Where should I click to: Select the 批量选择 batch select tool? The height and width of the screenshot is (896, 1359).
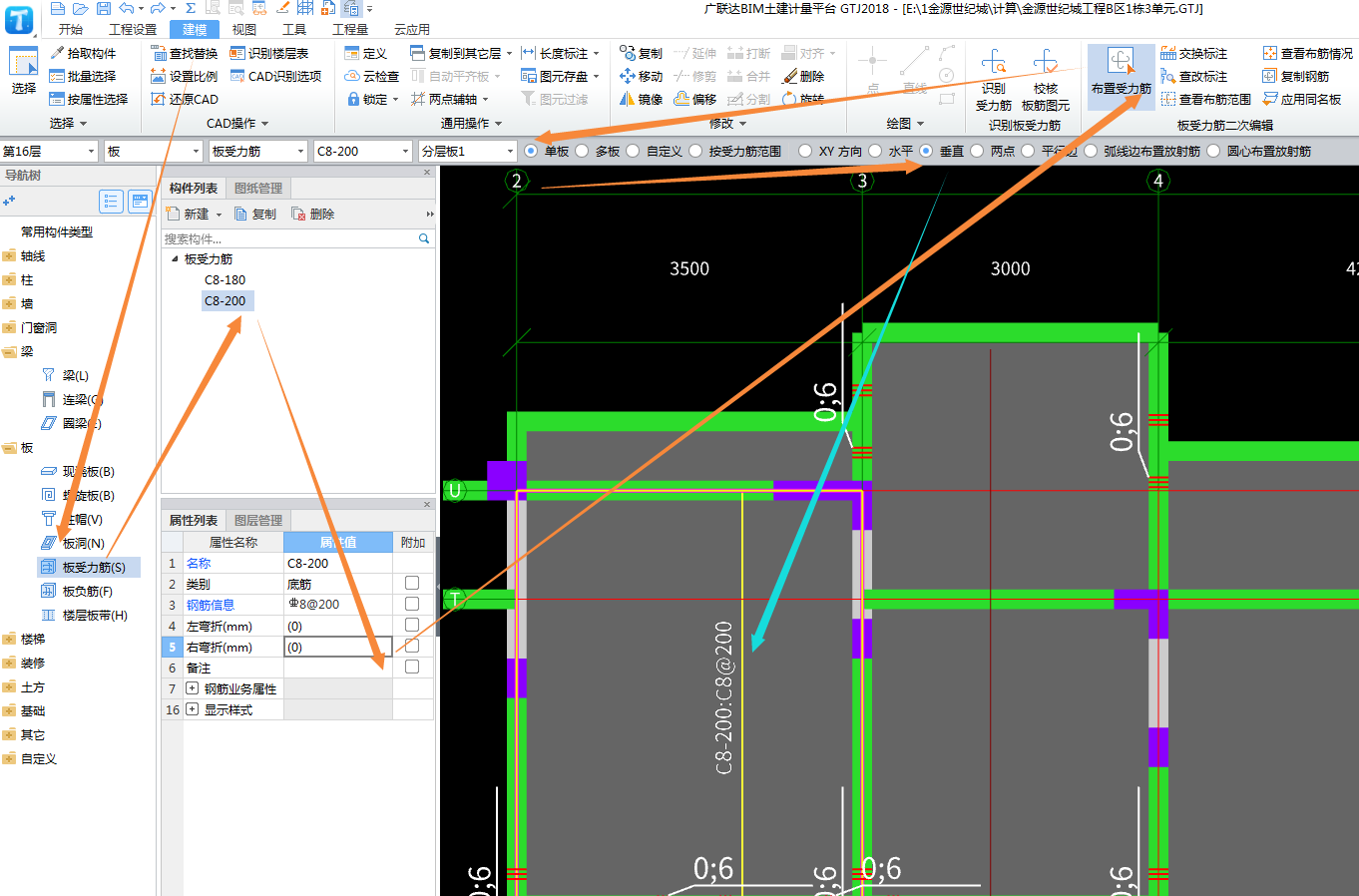[83, 76]
